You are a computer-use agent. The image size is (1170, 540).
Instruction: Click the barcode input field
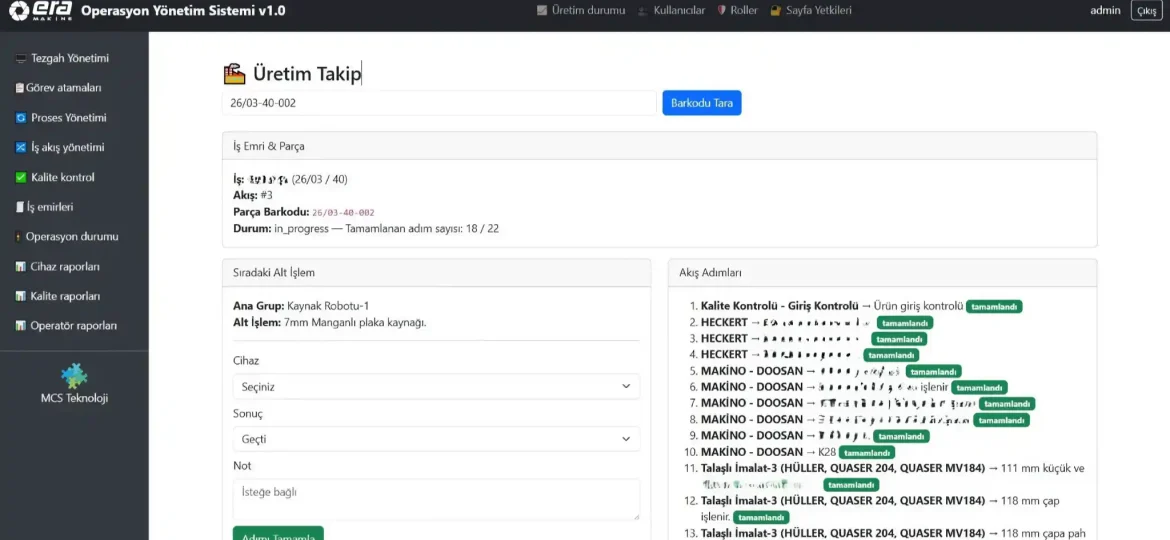point(439,103)
